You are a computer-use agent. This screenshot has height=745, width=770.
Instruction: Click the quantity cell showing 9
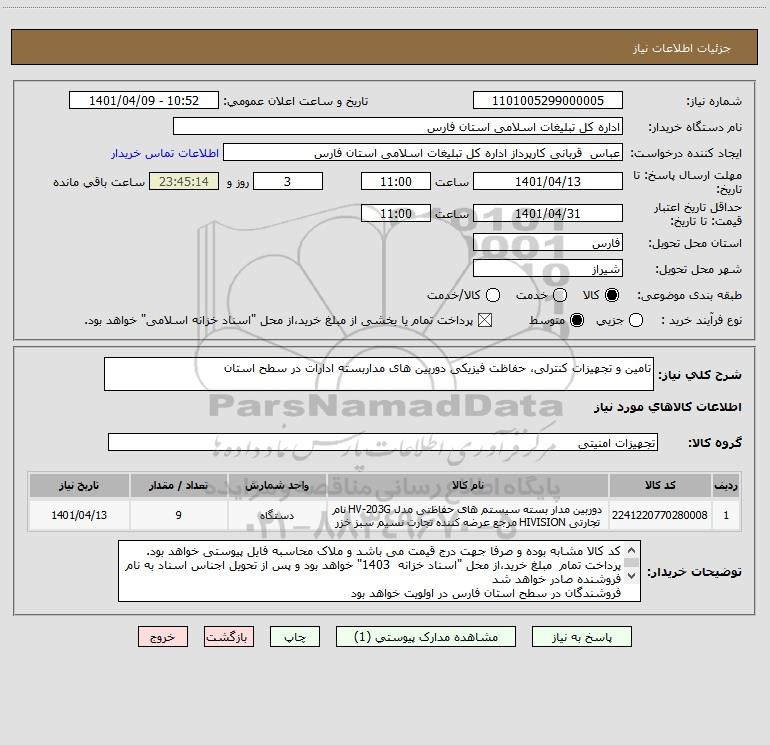[x=178, y=515]
